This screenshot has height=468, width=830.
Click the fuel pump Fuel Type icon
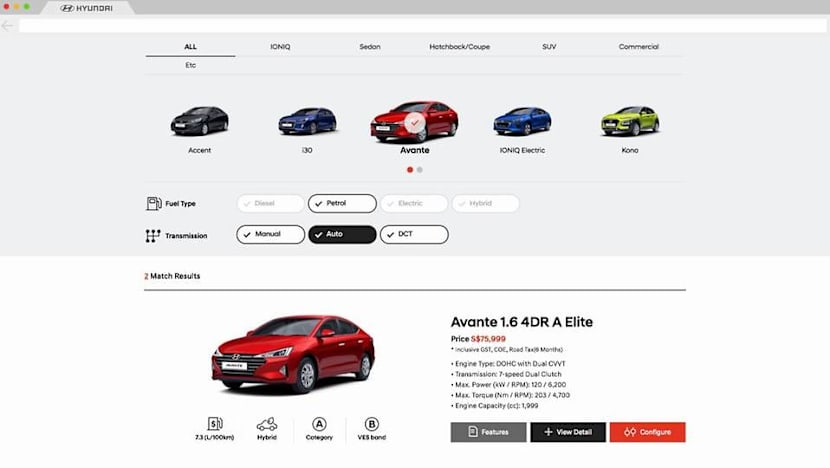pyautogui.click(x=154, y=203)
